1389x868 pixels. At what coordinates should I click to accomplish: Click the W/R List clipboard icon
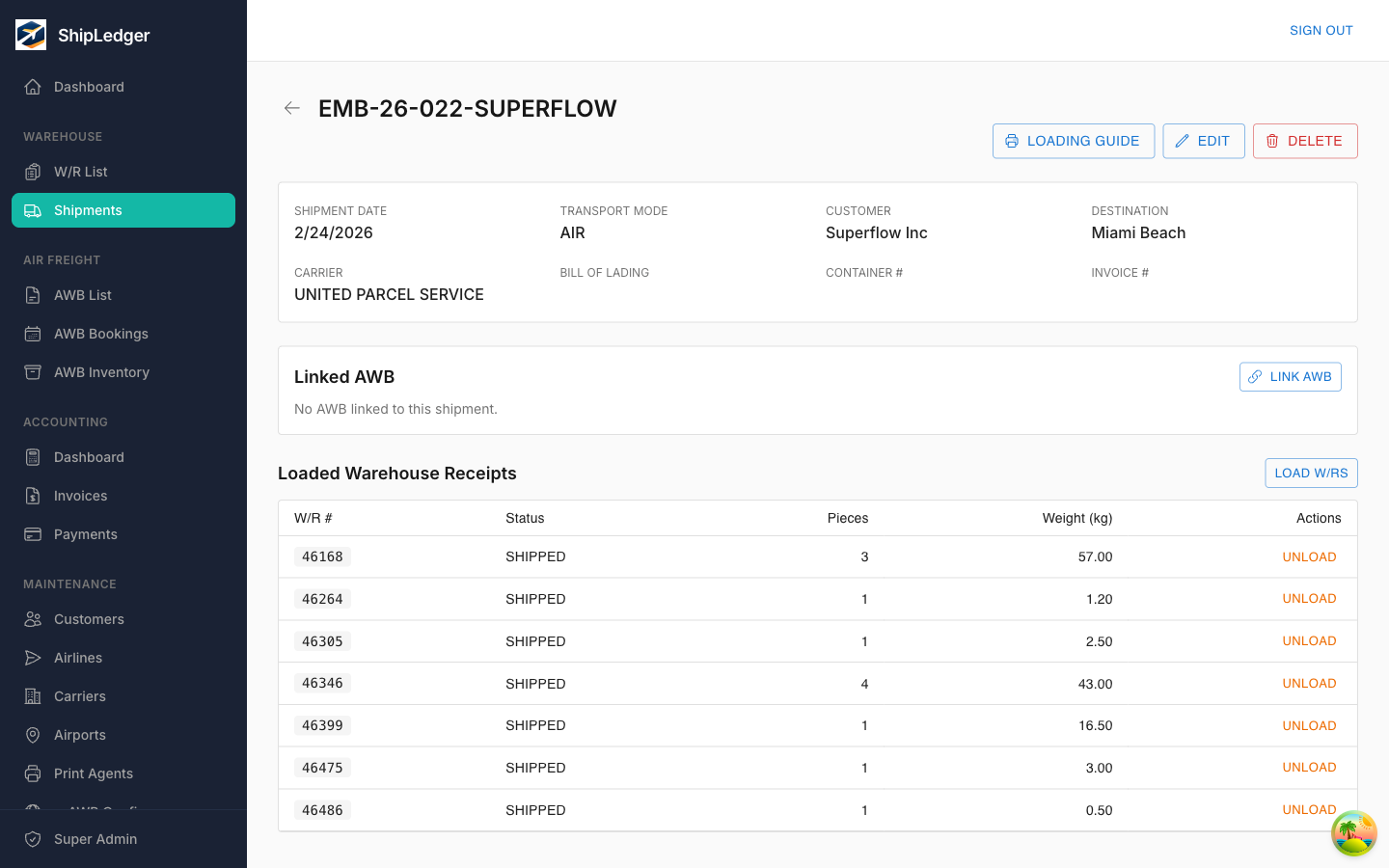pos(33,172)
